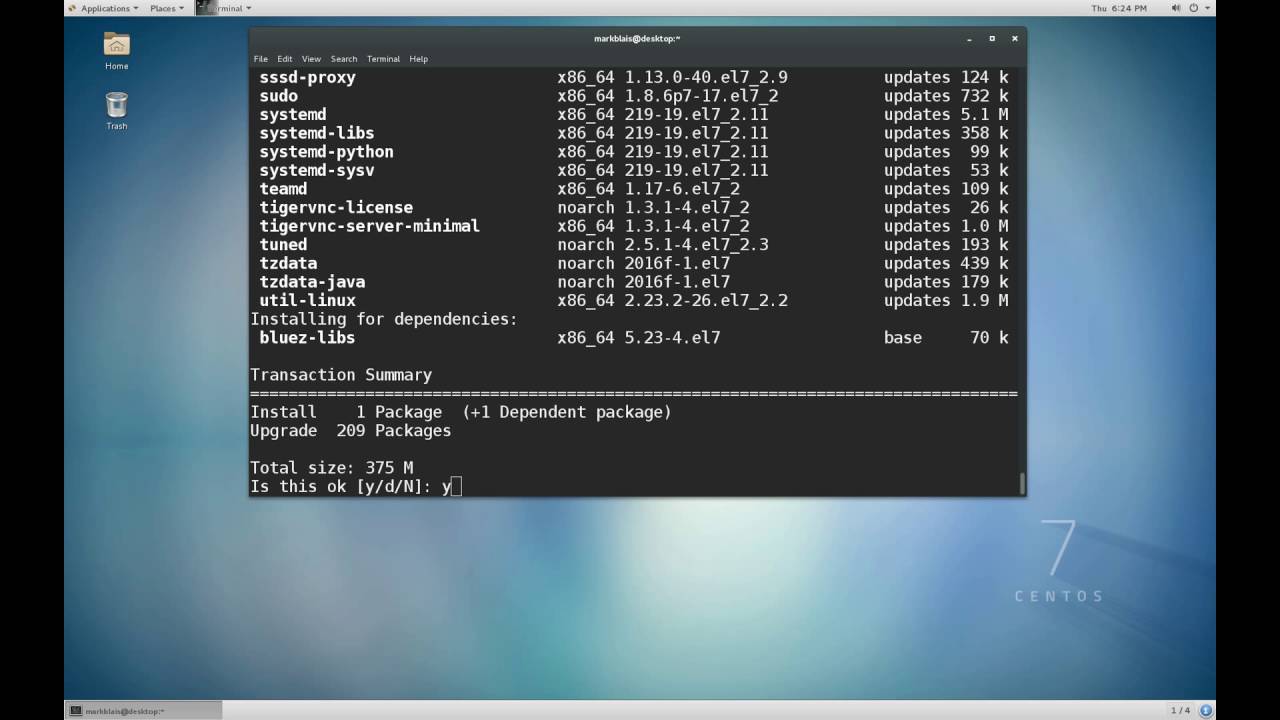This screenshot has width=1280, height=720.
Task: Click the 'tzdata' package name
Action: point(289,264)
